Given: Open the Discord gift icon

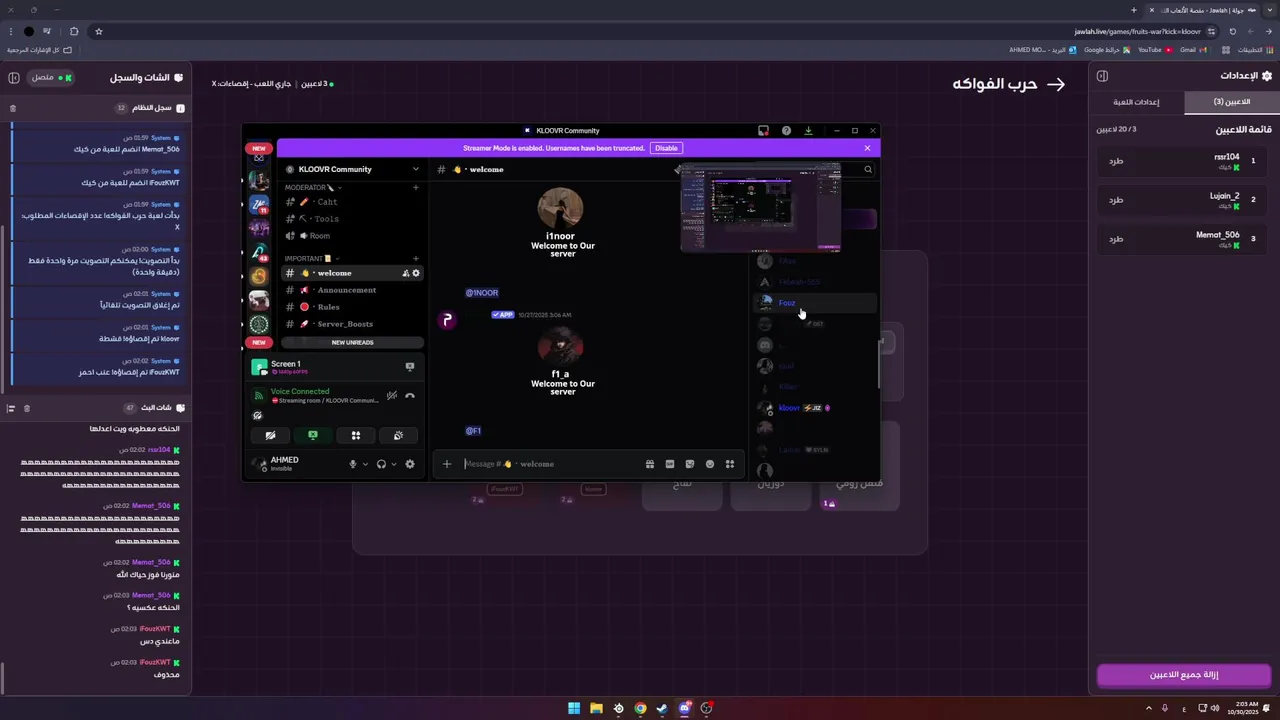Looking at the screenshot, I should tap(650, 464).
